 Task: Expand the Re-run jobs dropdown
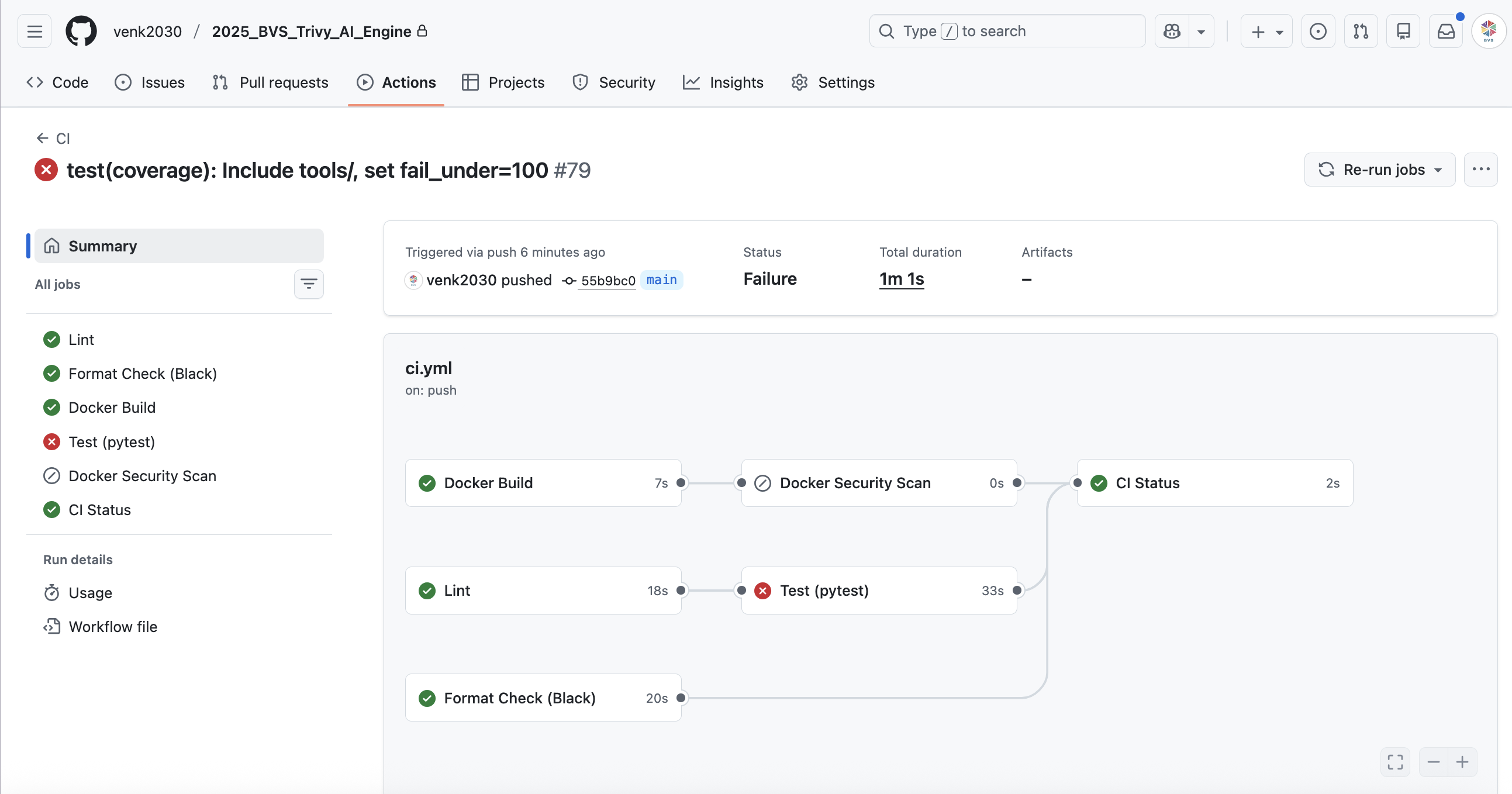point(1379,170)
